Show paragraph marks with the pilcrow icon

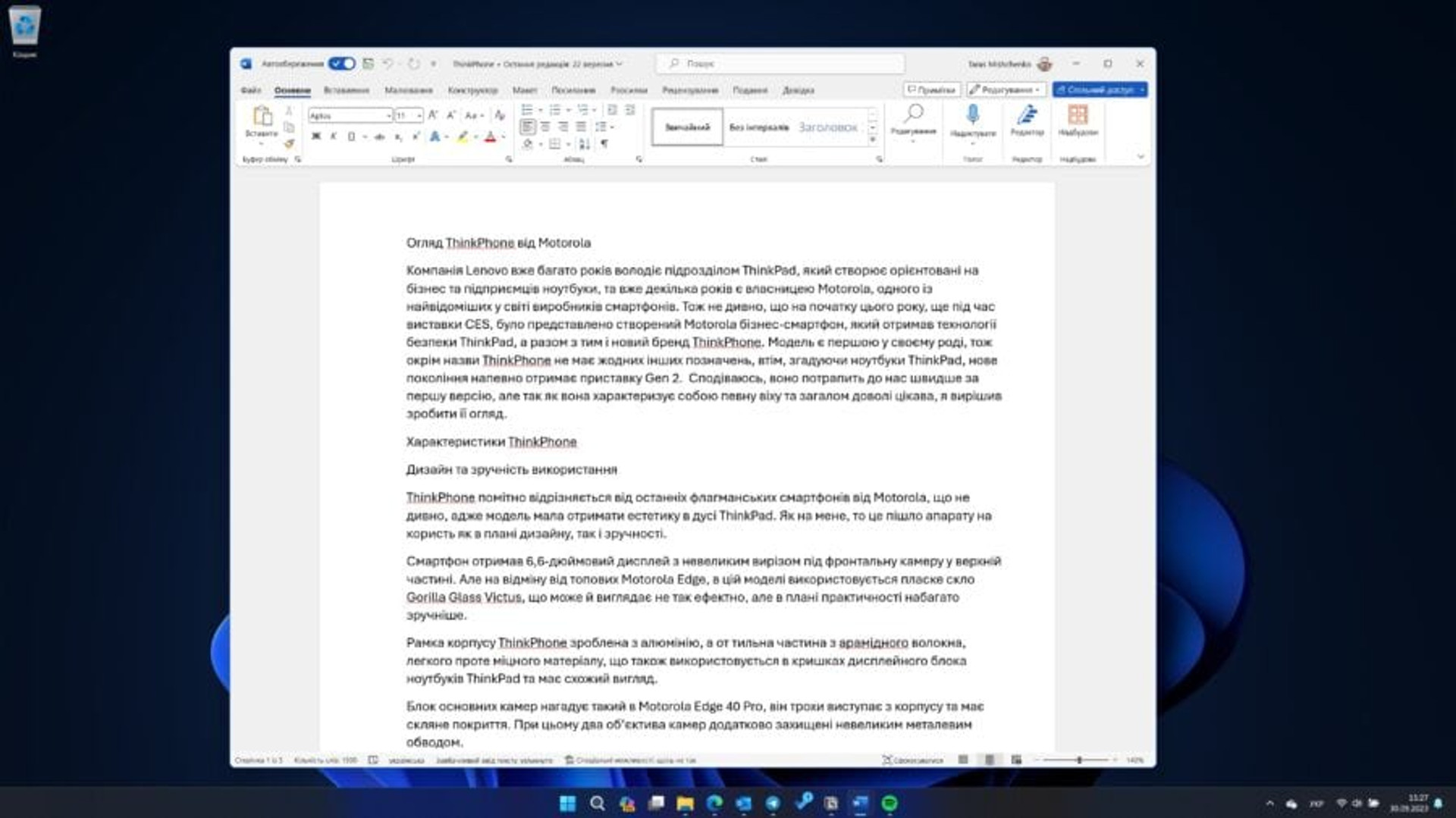tap(604, 144)
